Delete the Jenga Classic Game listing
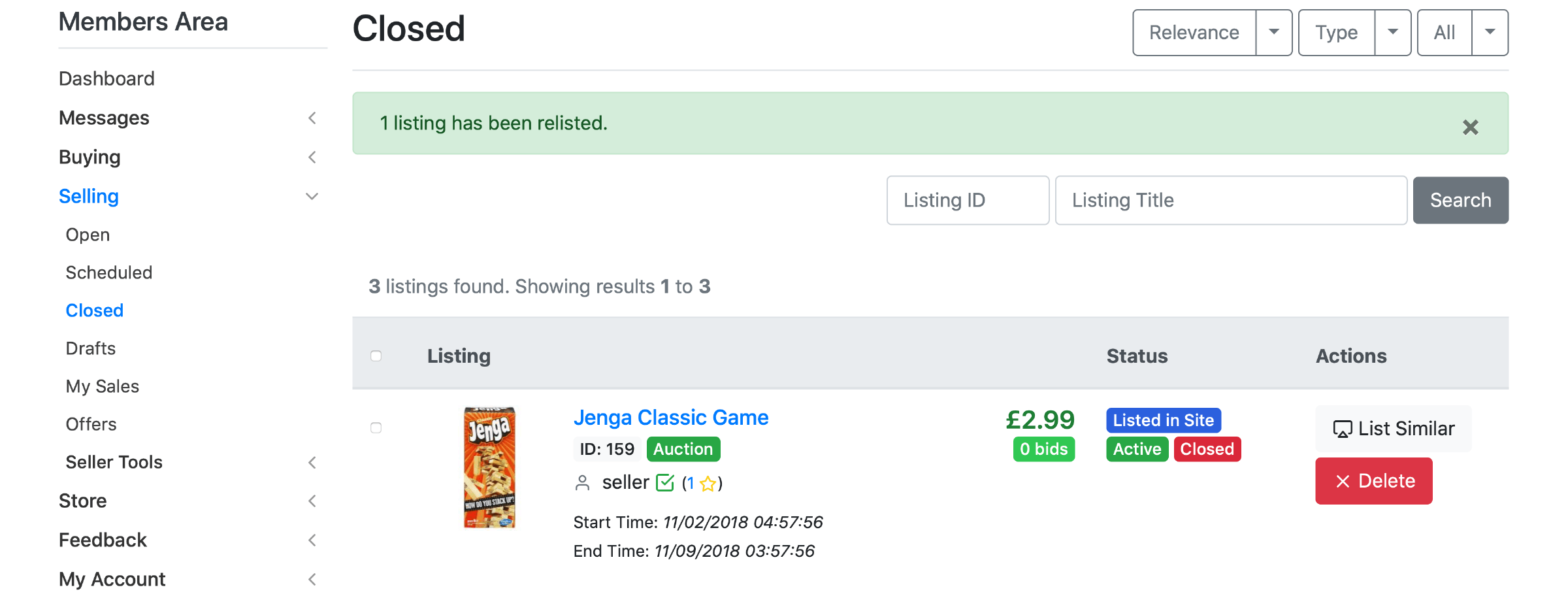1568x598 pixels. 1373,481
